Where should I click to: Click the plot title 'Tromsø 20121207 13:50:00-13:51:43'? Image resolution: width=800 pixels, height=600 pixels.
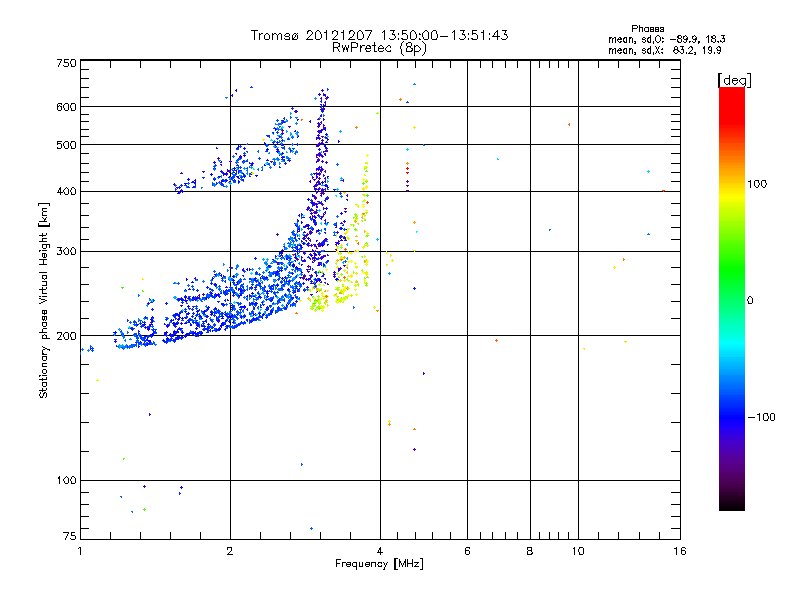(379, 35)
